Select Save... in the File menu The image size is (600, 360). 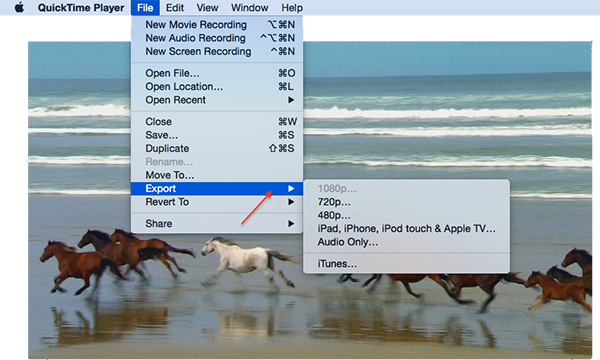click(x=217, y=135)
